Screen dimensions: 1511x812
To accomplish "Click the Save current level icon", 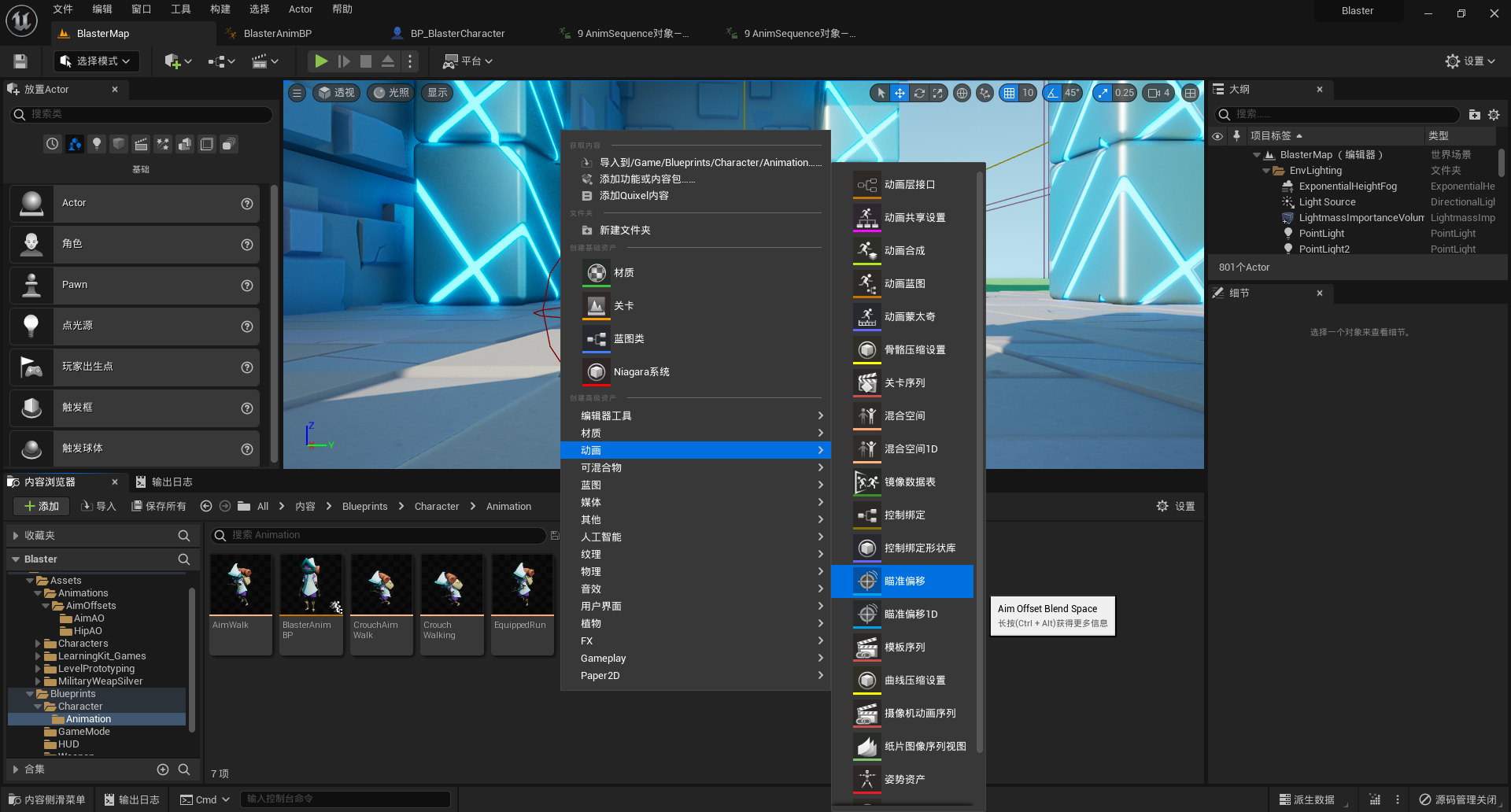I will coord(20,61).
